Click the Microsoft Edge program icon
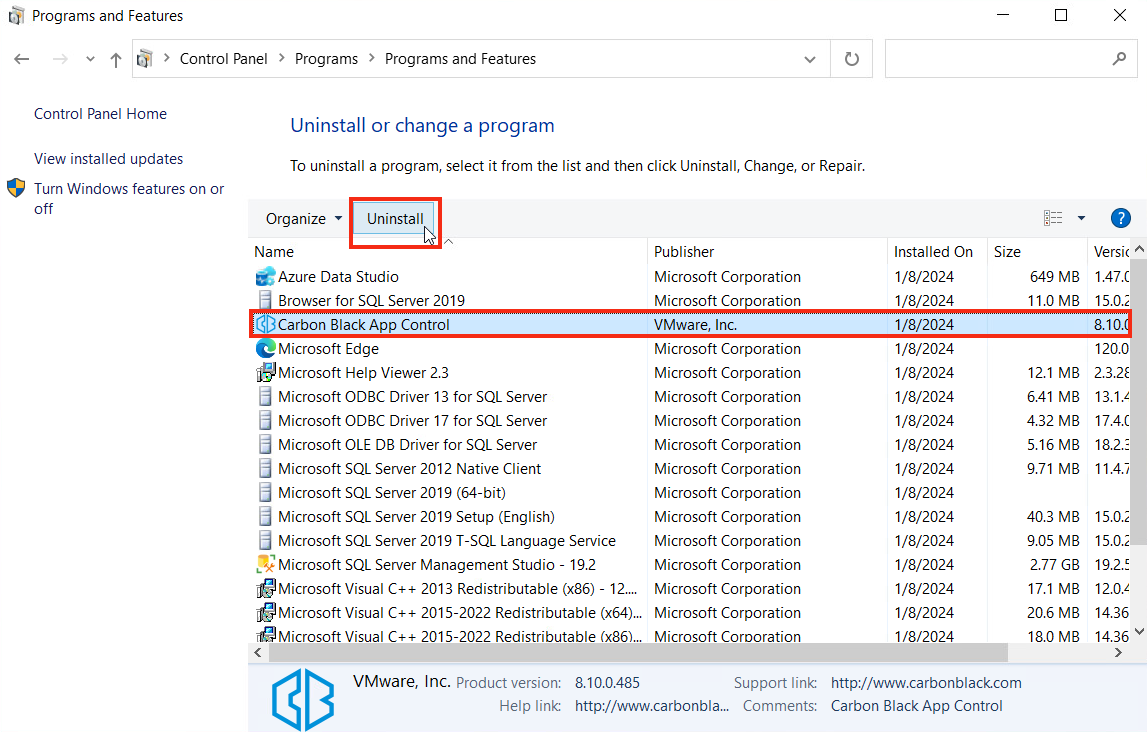This screenshot has width=1147, height=732. pos(266,349)
